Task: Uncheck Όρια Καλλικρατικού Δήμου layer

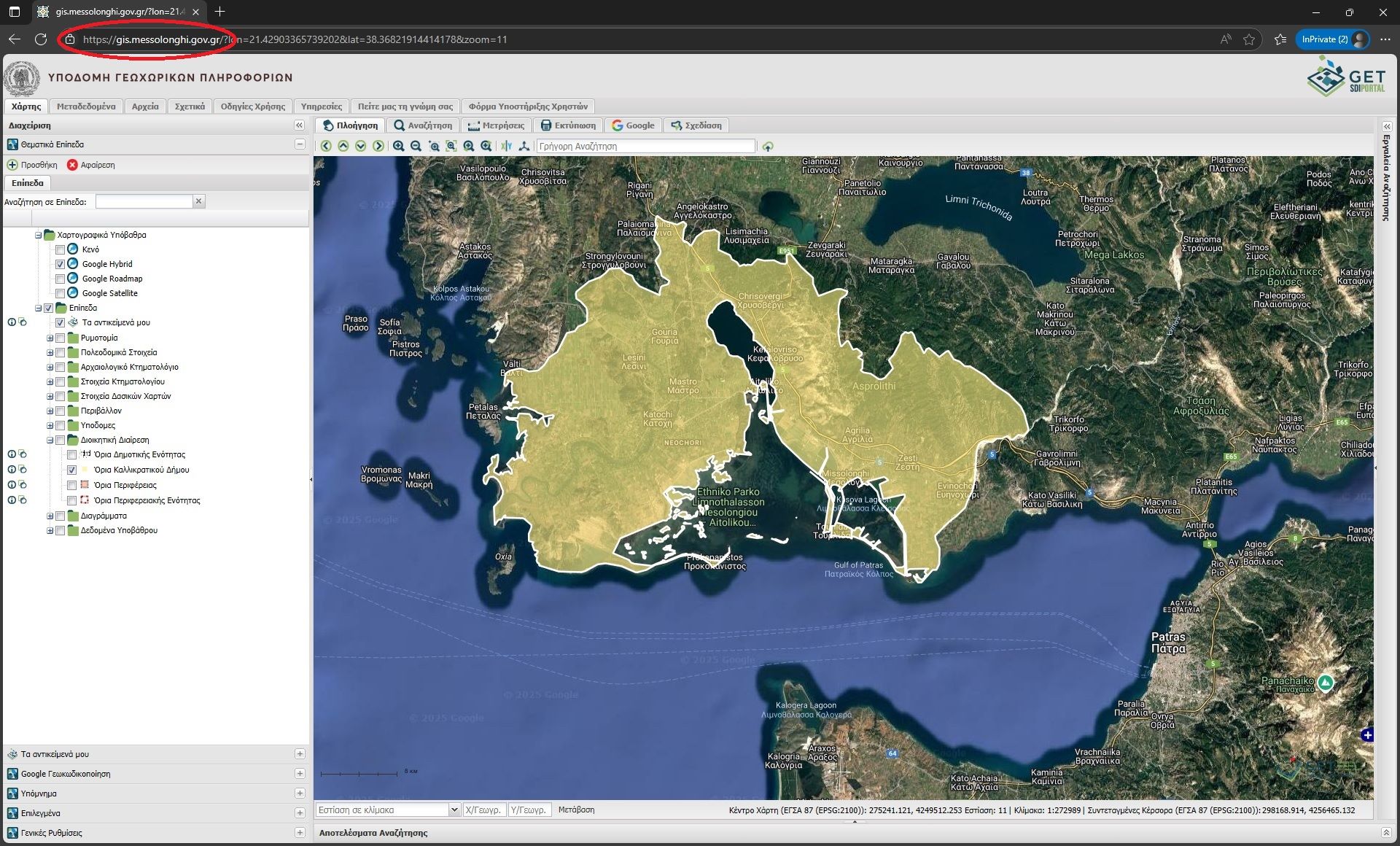Action: [x=72, y=470]
